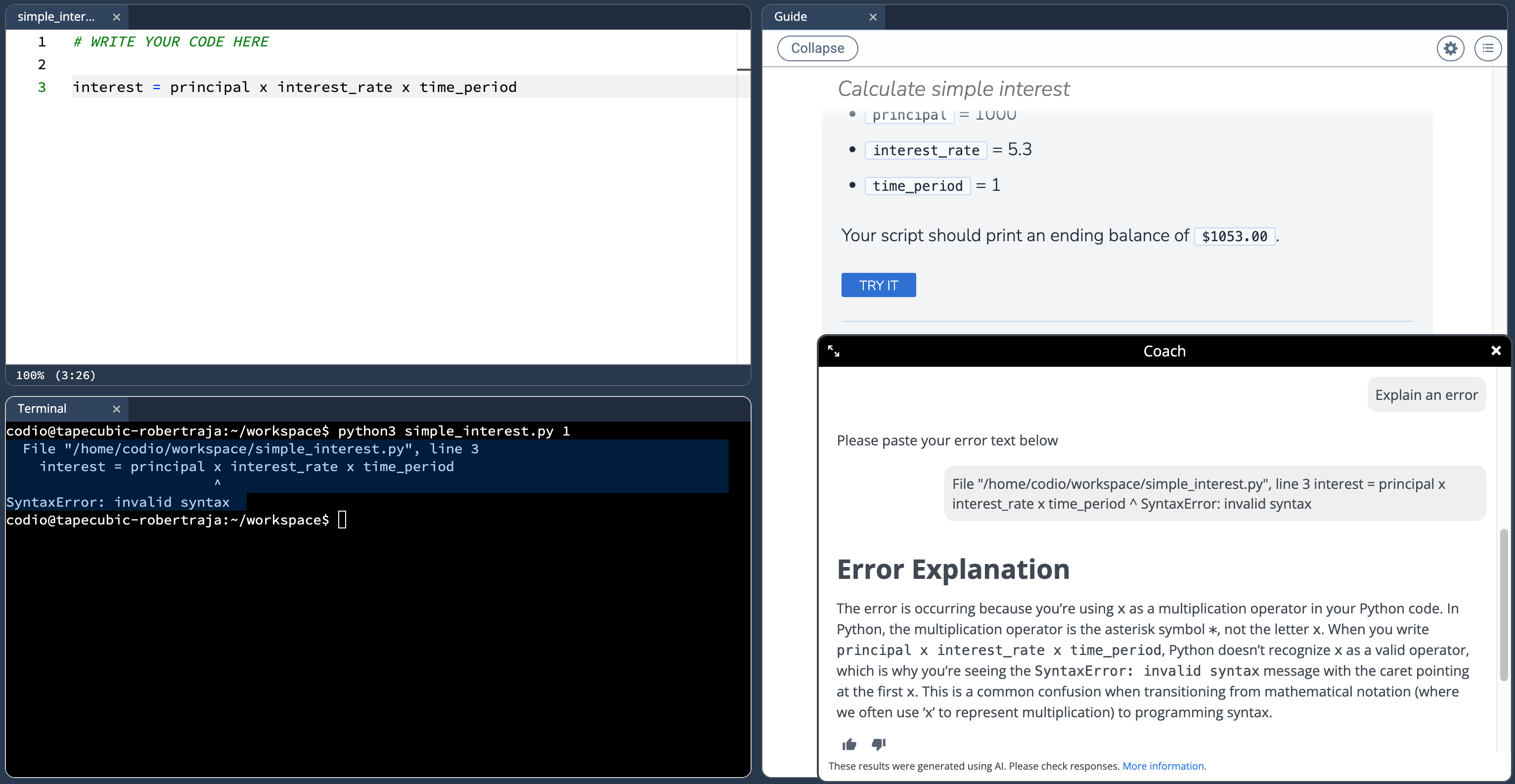The height and width of the screenshot is (784, 1515).
Task: Close the simple_interest editor tab
Action: (x=117, y=16)
